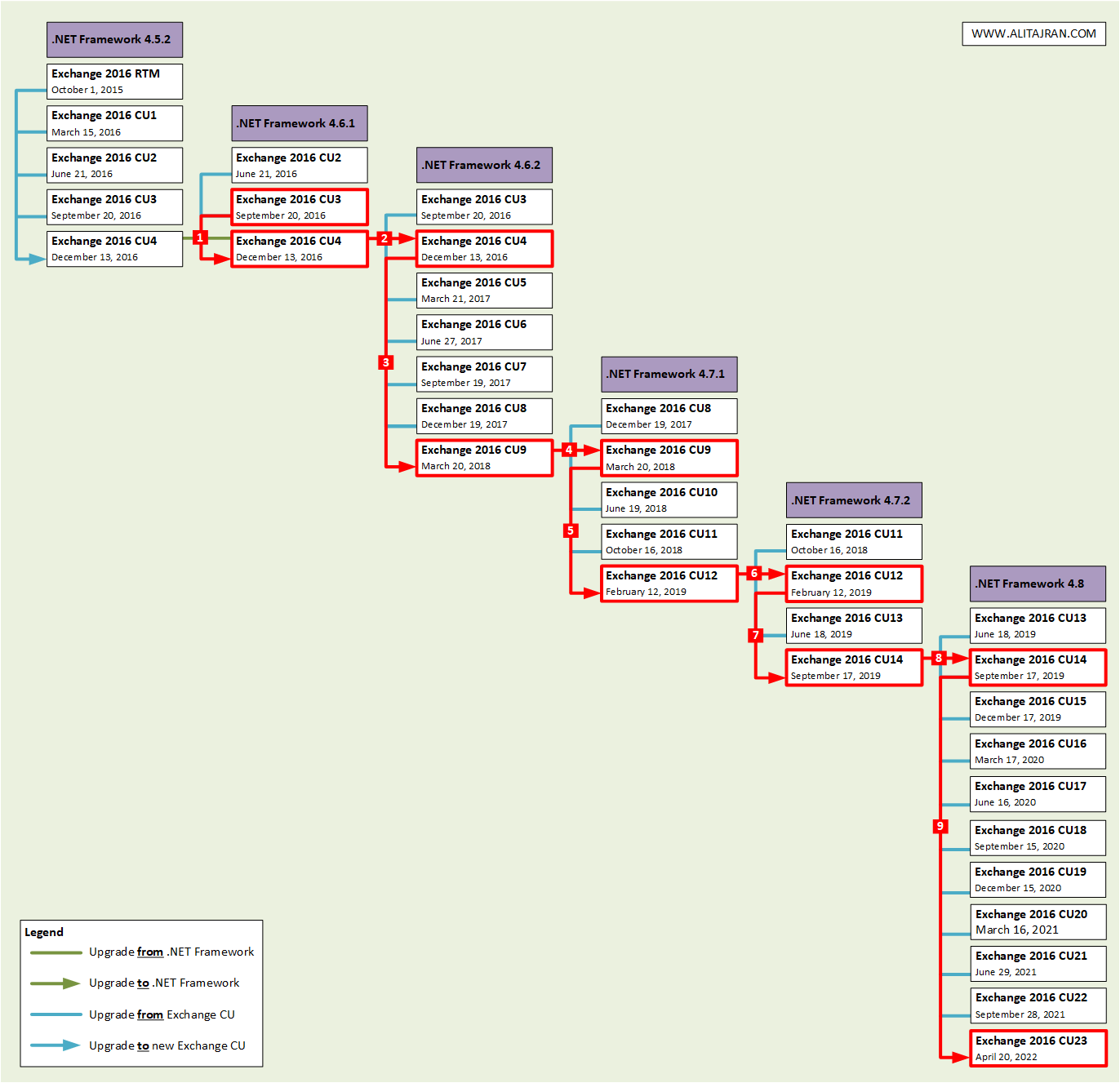This screenshot has height=1083, width=1120.
Task: Click the Exchange 2016 CU5 box
Action: click(x=484, y=291)
